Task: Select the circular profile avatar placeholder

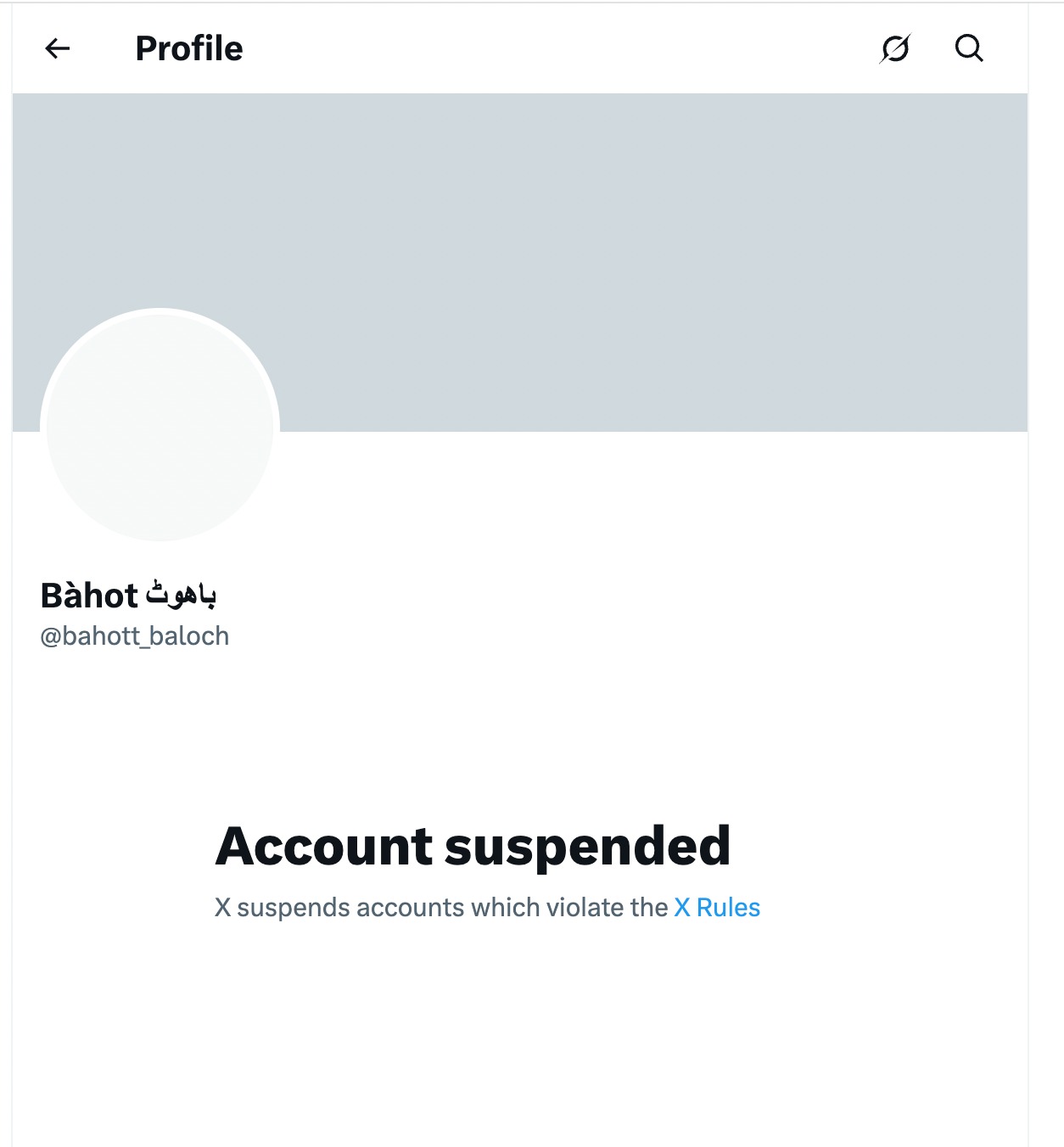Action: pos(160,426)
